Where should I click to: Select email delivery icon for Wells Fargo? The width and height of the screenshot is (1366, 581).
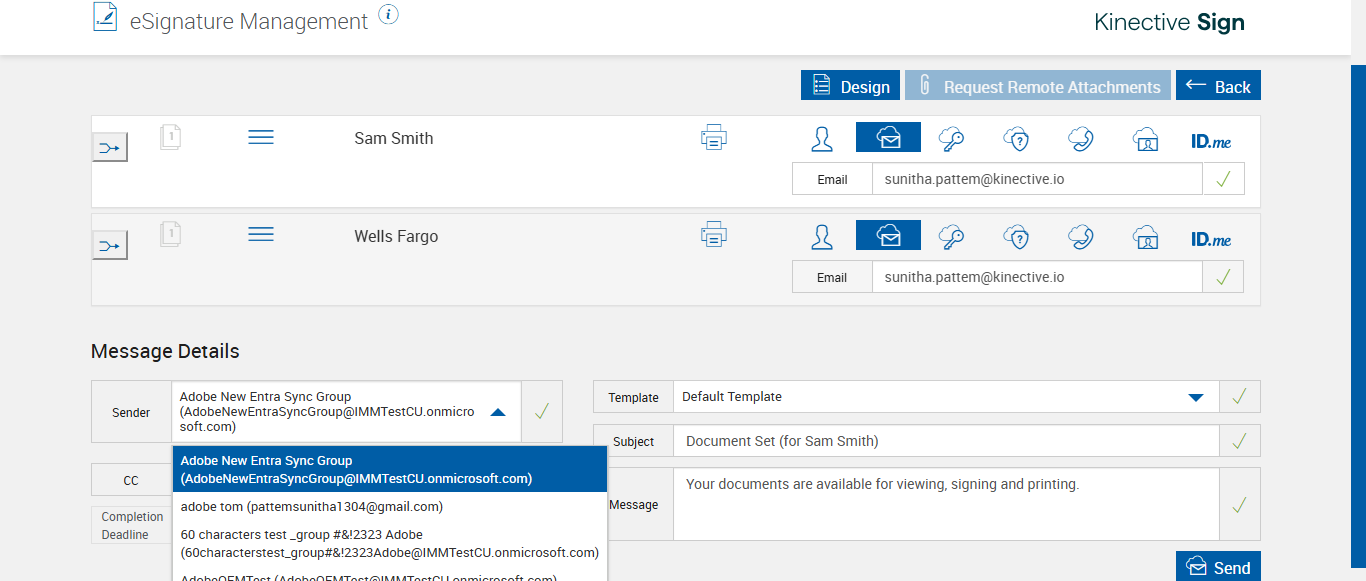point(888,235)
